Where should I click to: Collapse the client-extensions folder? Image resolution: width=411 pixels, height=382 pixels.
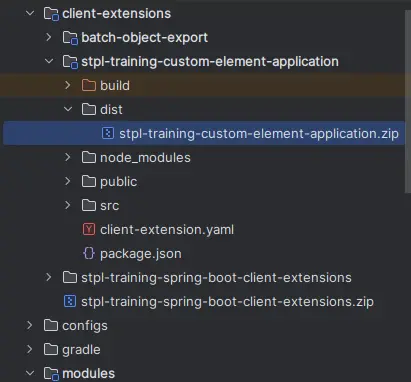coord(30,13)
